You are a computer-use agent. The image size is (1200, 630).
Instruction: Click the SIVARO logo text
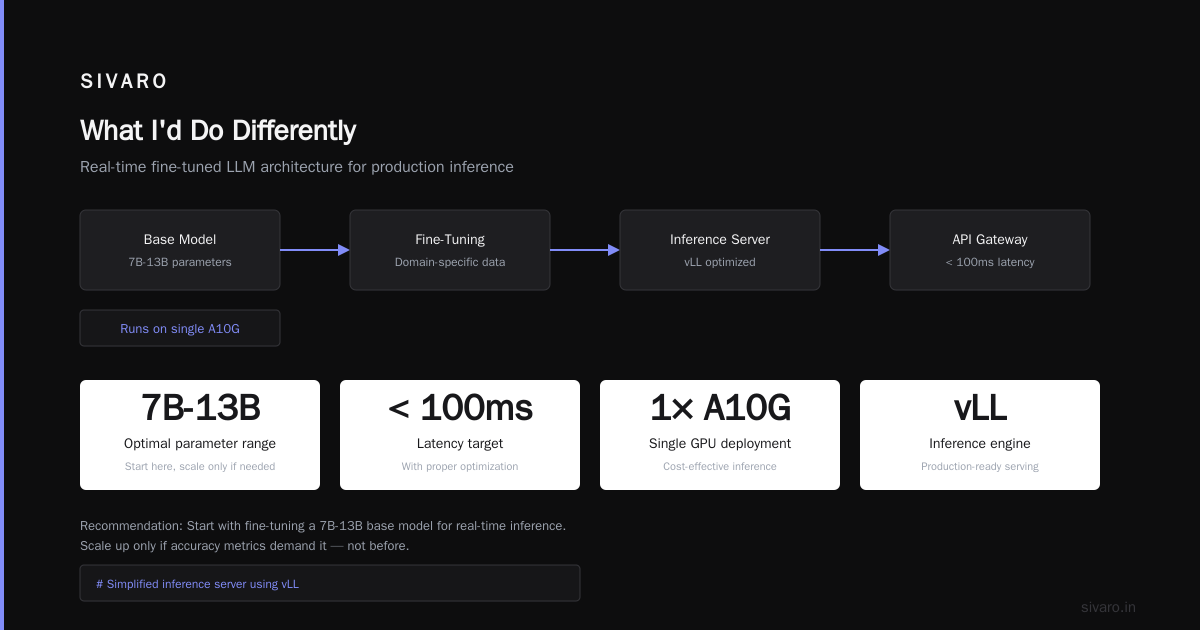(x=124, y=82)
